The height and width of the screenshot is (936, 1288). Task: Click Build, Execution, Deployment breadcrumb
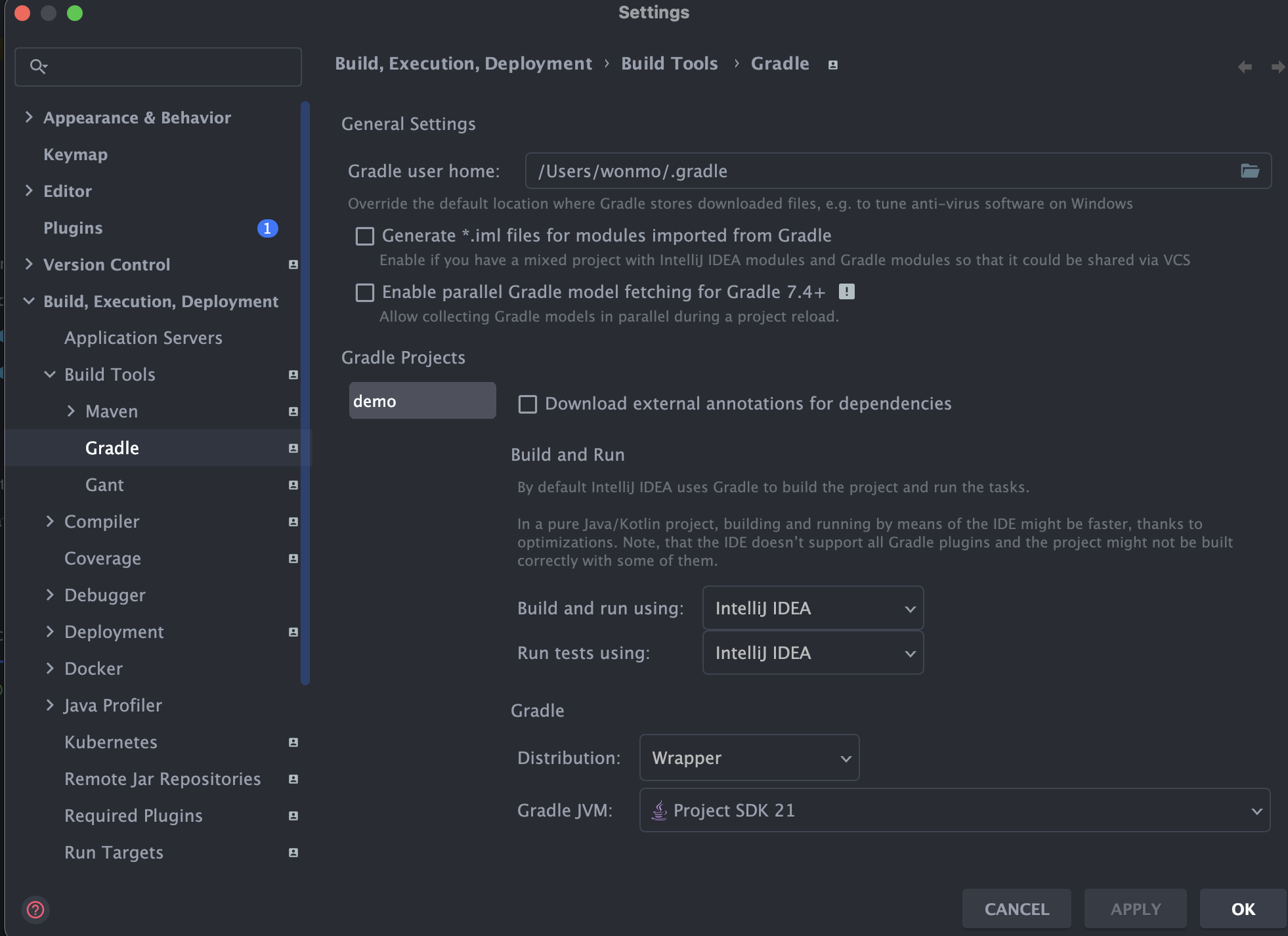[463, 64]
